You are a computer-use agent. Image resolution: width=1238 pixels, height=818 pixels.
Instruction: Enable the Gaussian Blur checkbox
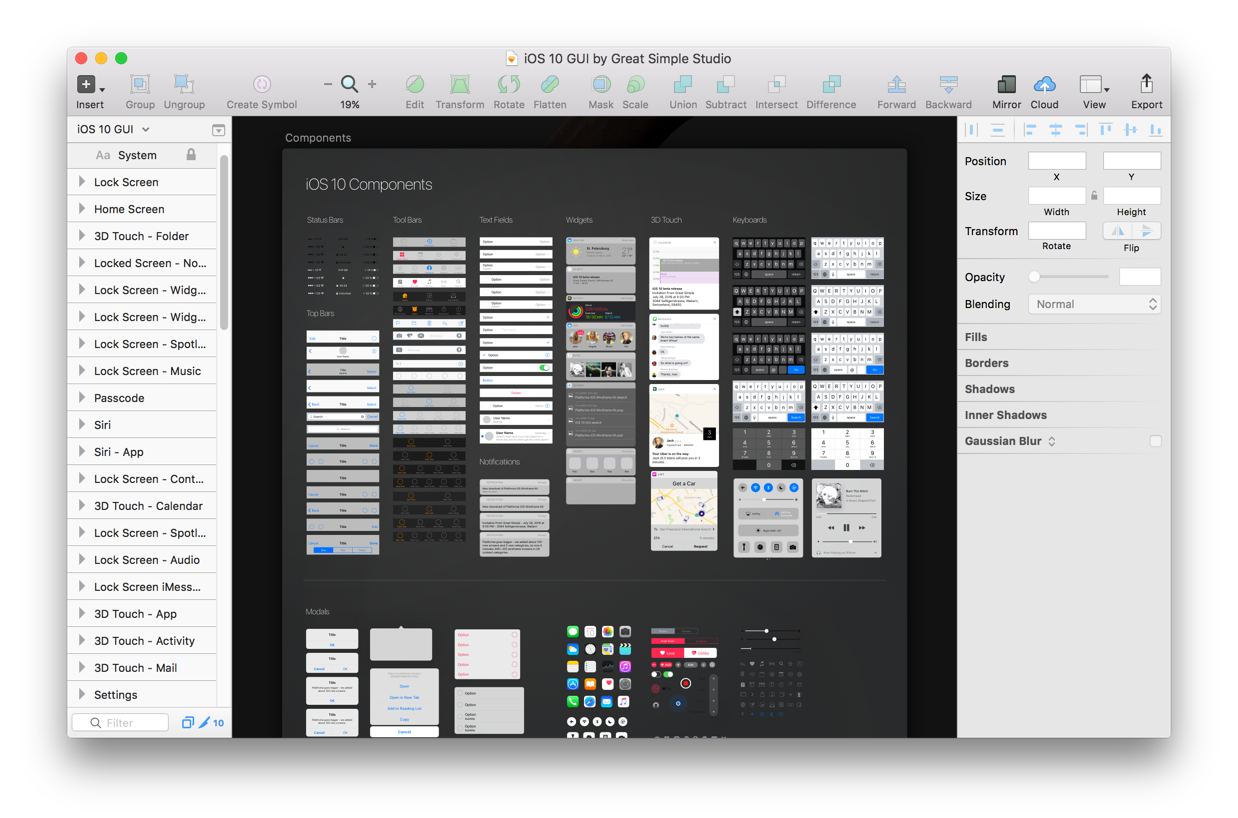[1156, 440]
